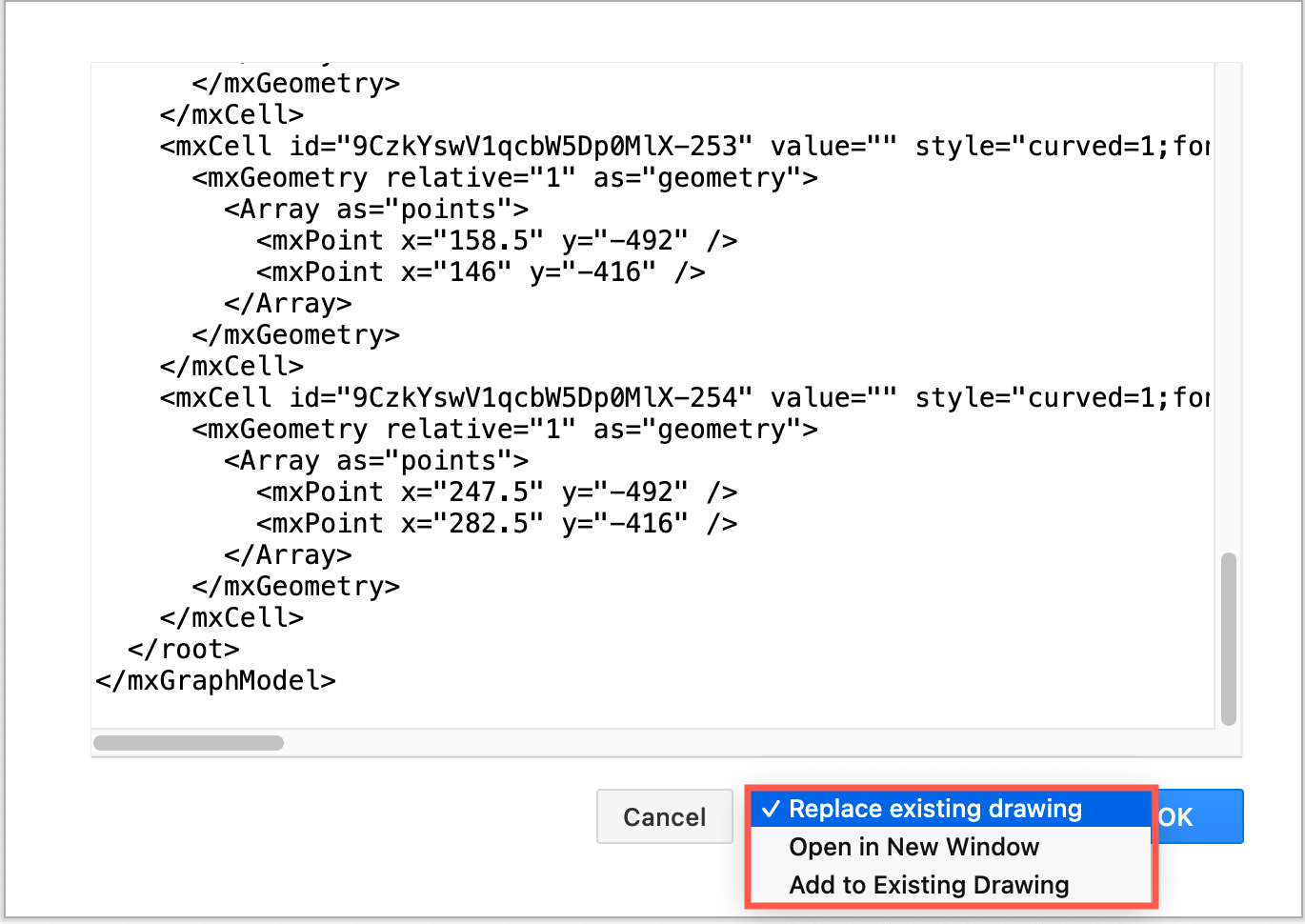Click the closing </mxGraphModel> tag
Viewport: 1305px width, 924px height.
click(215, 680)
